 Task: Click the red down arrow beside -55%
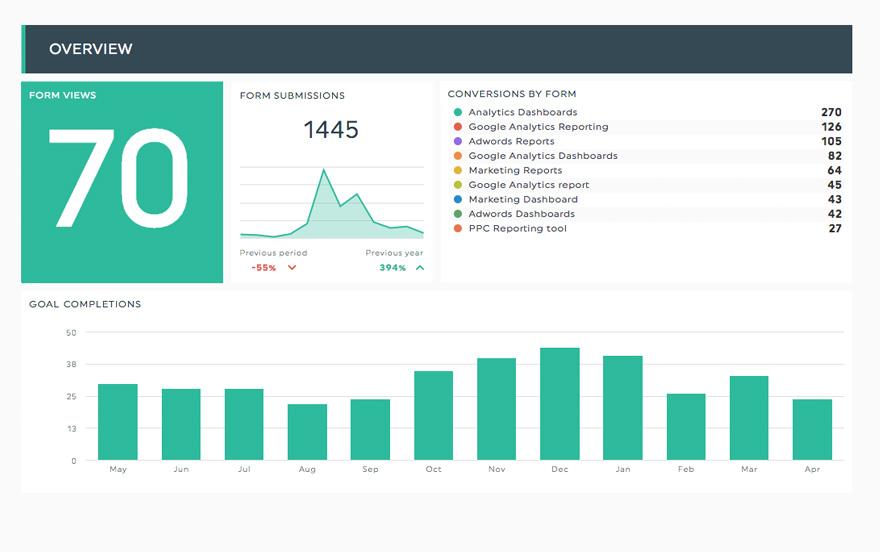[x=292, y=268]
